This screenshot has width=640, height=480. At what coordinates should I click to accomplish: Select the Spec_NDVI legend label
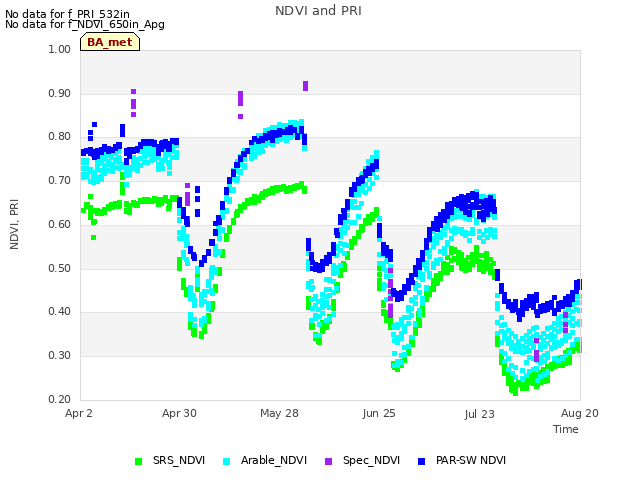[x=371, y=460]
